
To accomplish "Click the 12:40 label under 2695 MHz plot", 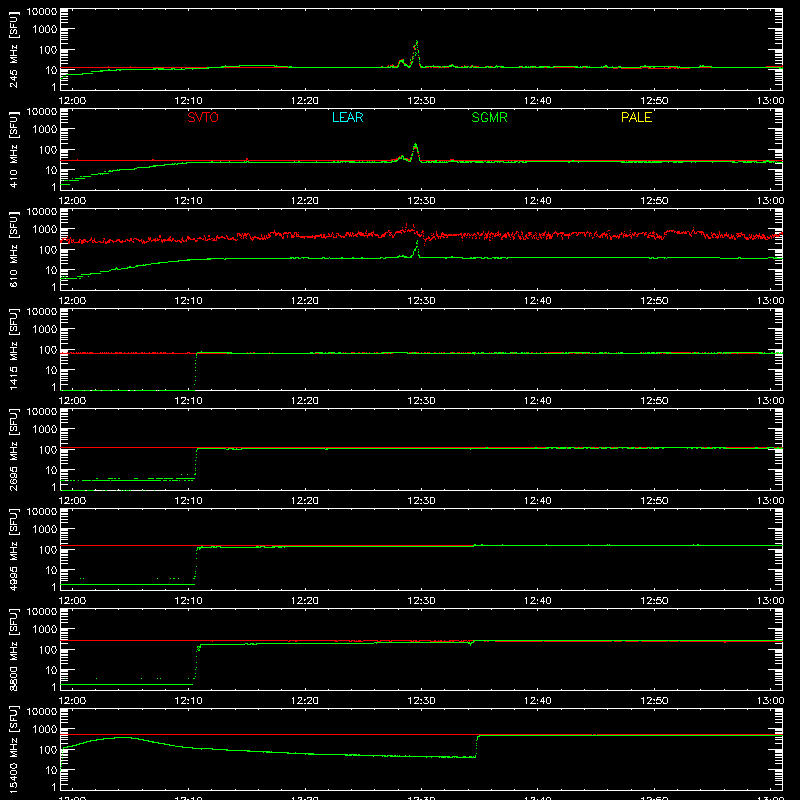I will pos(538,501).
